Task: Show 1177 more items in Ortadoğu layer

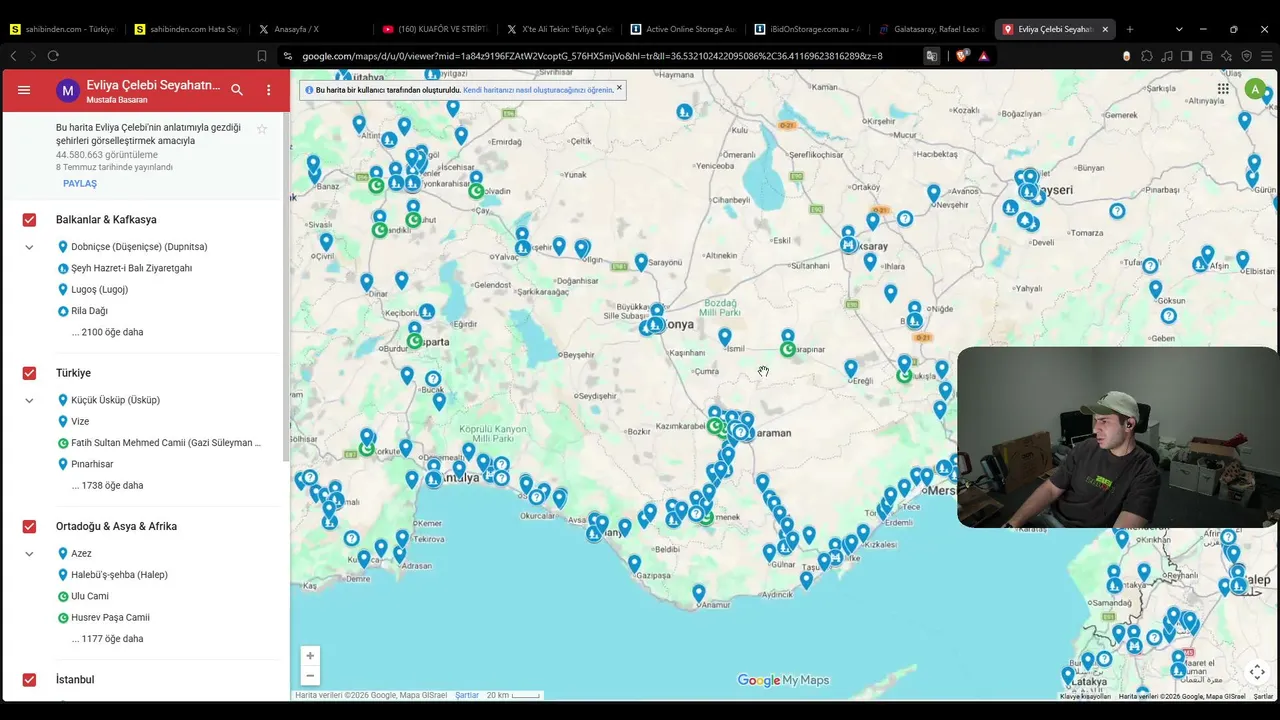Action: click(108, 638)
